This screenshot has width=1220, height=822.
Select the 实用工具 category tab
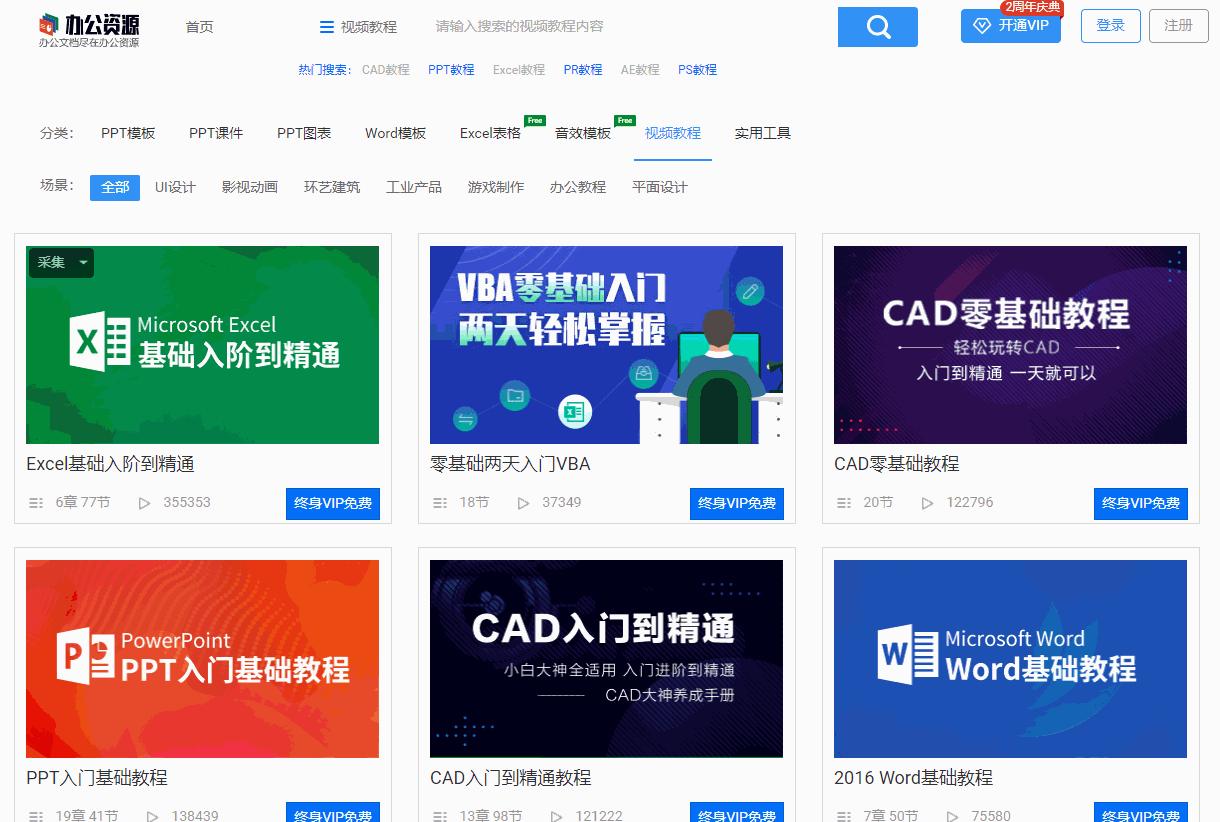[762, 132]
